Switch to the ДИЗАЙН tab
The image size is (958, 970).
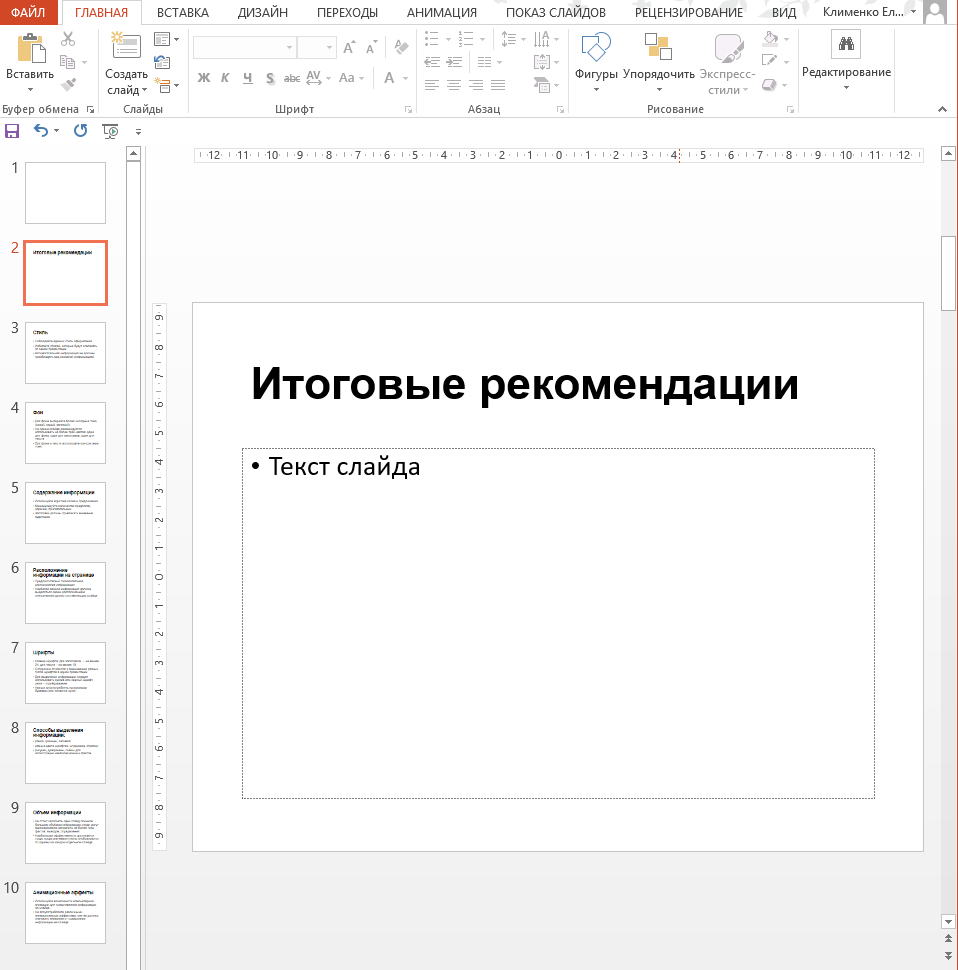tap(262, 12)
